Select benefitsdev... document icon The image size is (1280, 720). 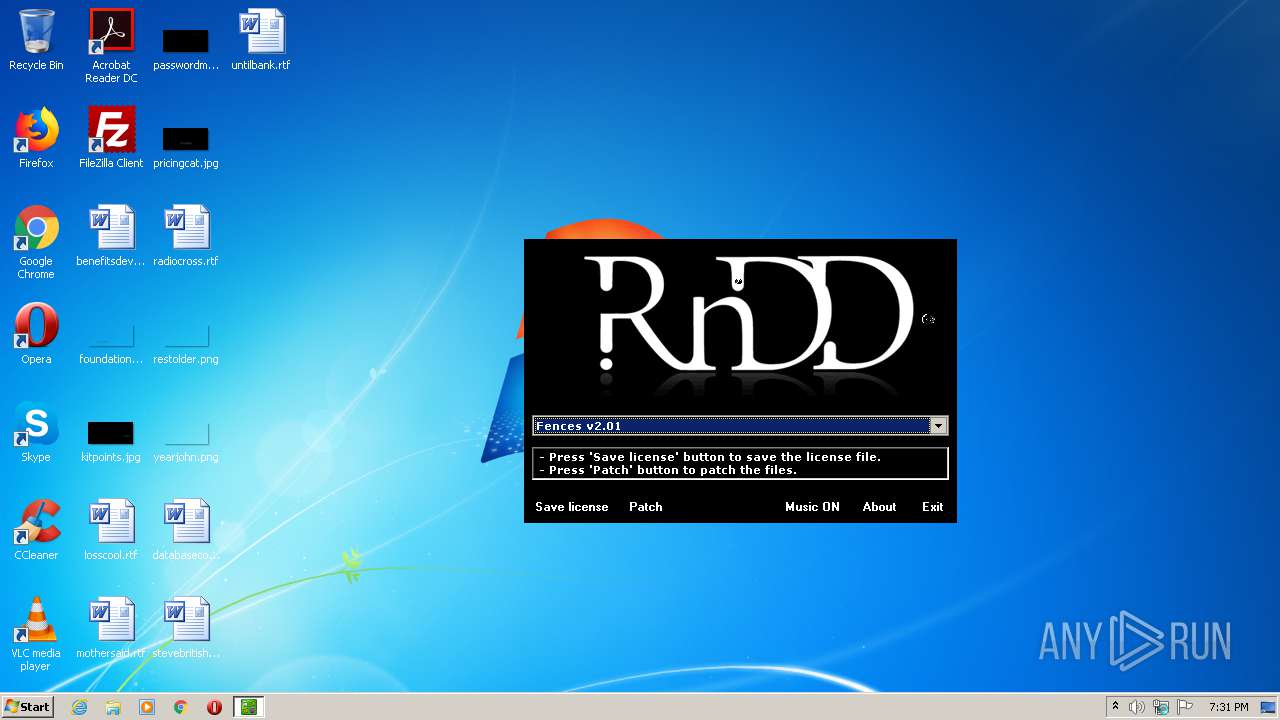(111, 236)
